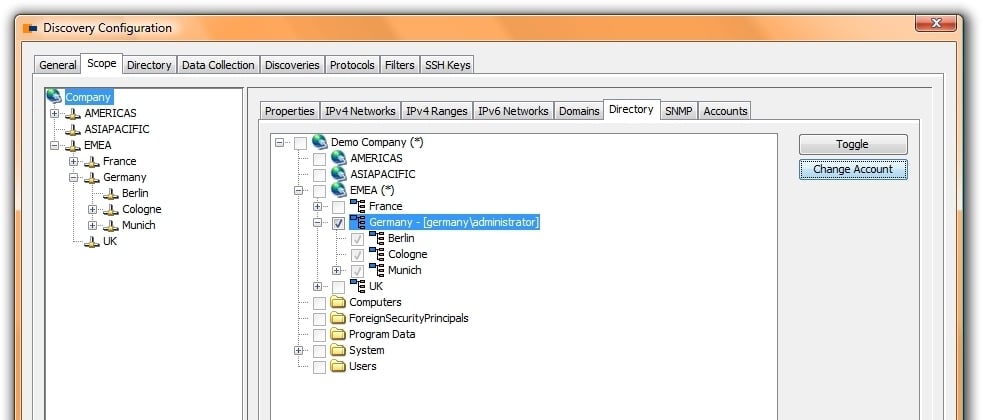
Task: Click the AMERICAS globe icon in directory tree
Action: point(339,158)
